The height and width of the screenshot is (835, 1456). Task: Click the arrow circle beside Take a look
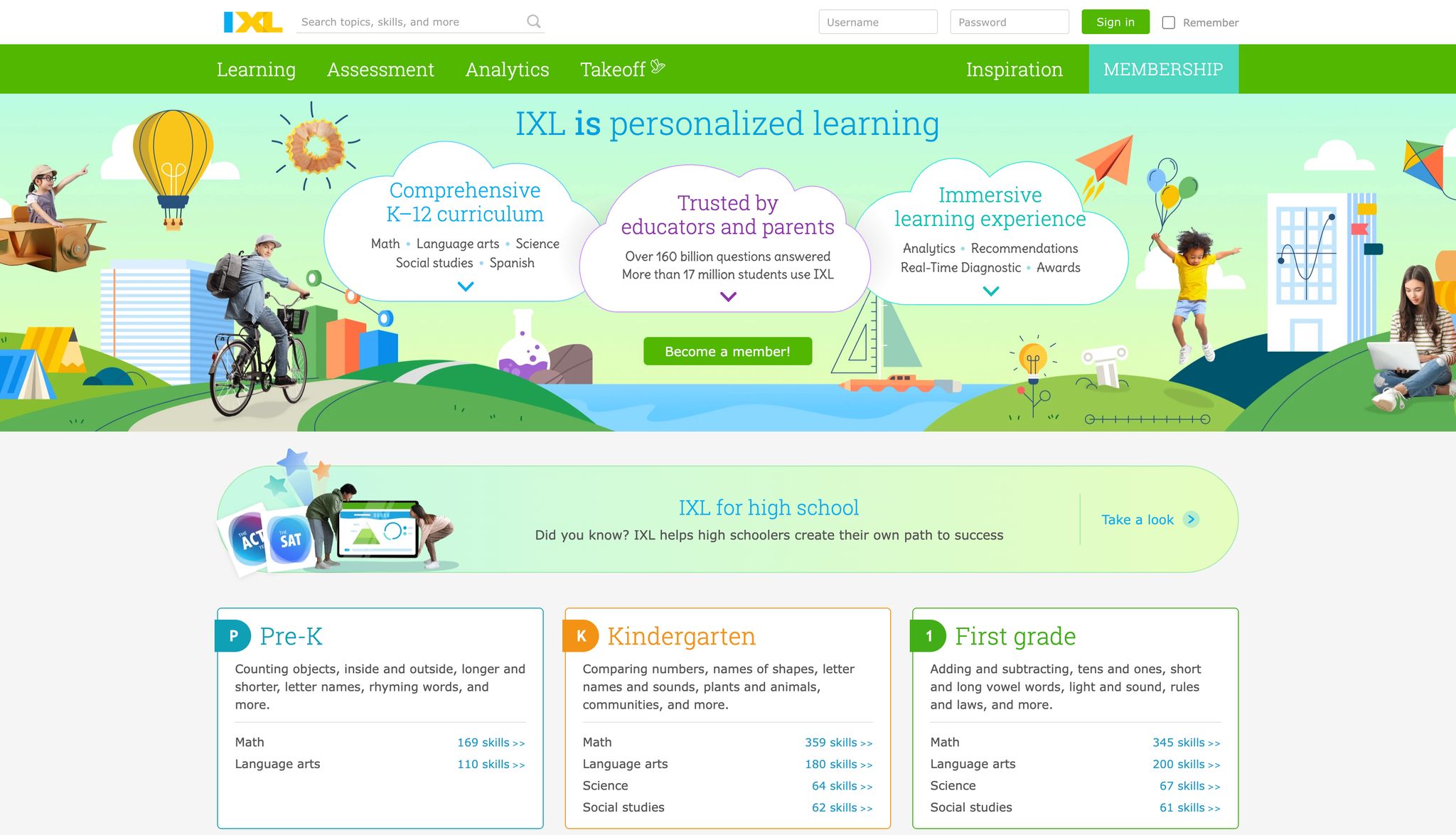tap(1191, 519)
